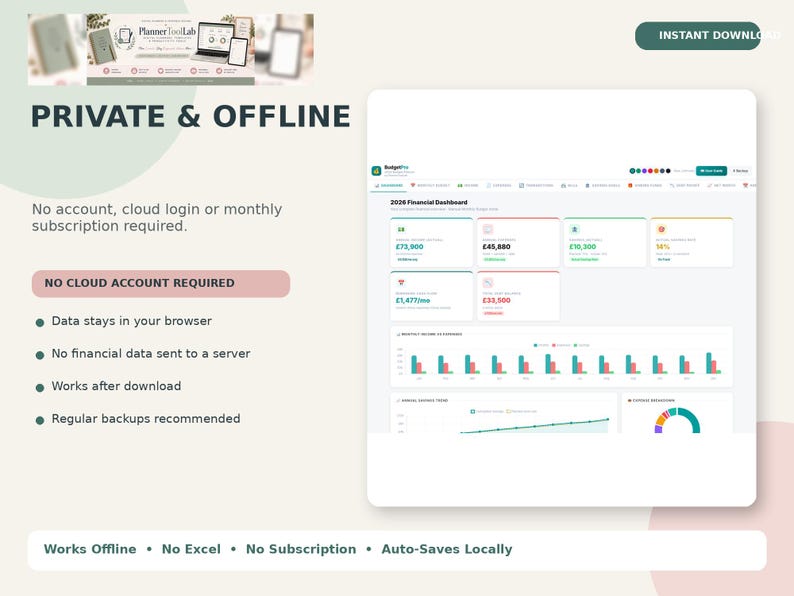Click the Savings Goals tab icon
The width and height of the screenshot is (794, 596).
[x=587, y=185]
